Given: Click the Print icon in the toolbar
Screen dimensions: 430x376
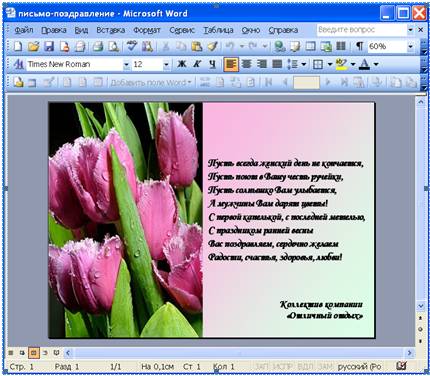Looking at the screenshot, I should tap(98, 46).
